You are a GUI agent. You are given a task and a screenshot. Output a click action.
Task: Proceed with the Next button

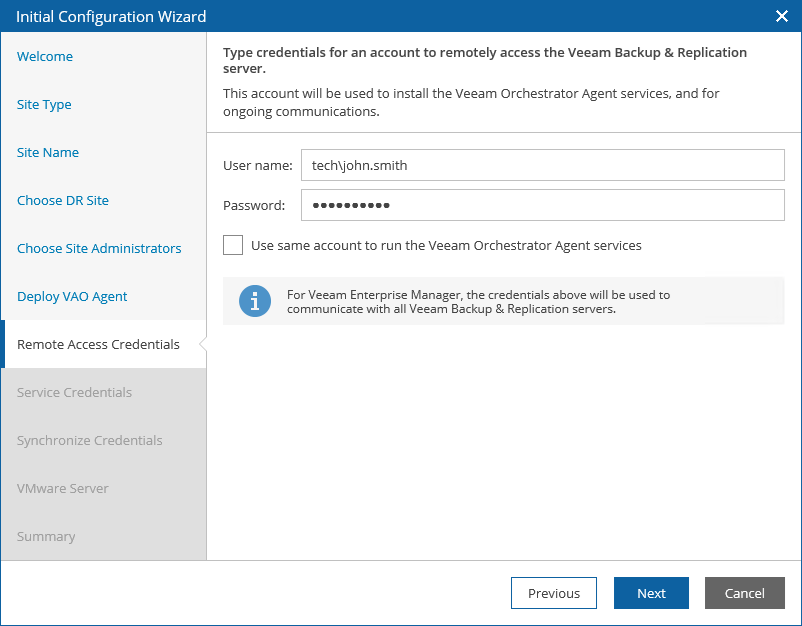click(x=651, y=593)
